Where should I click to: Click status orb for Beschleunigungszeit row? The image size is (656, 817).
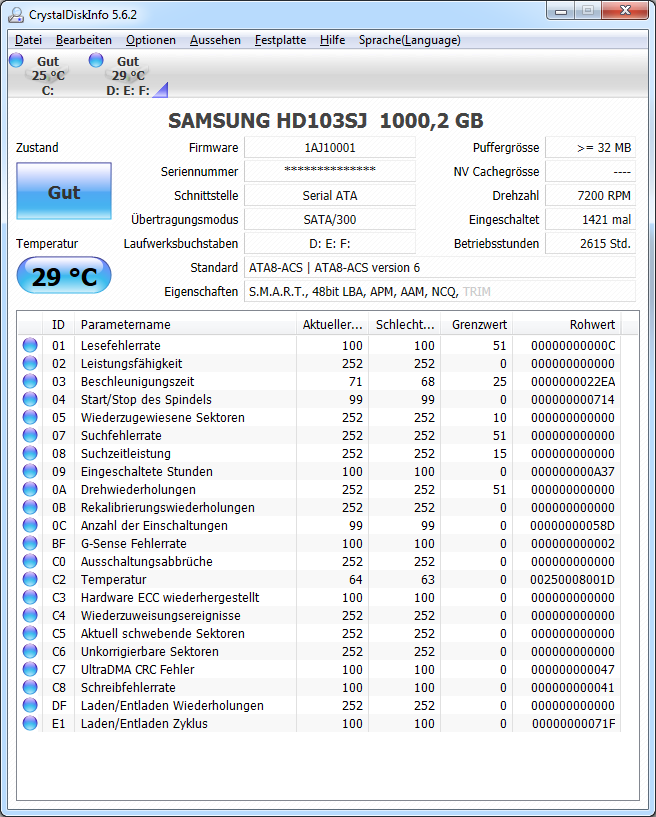(30, 381)
